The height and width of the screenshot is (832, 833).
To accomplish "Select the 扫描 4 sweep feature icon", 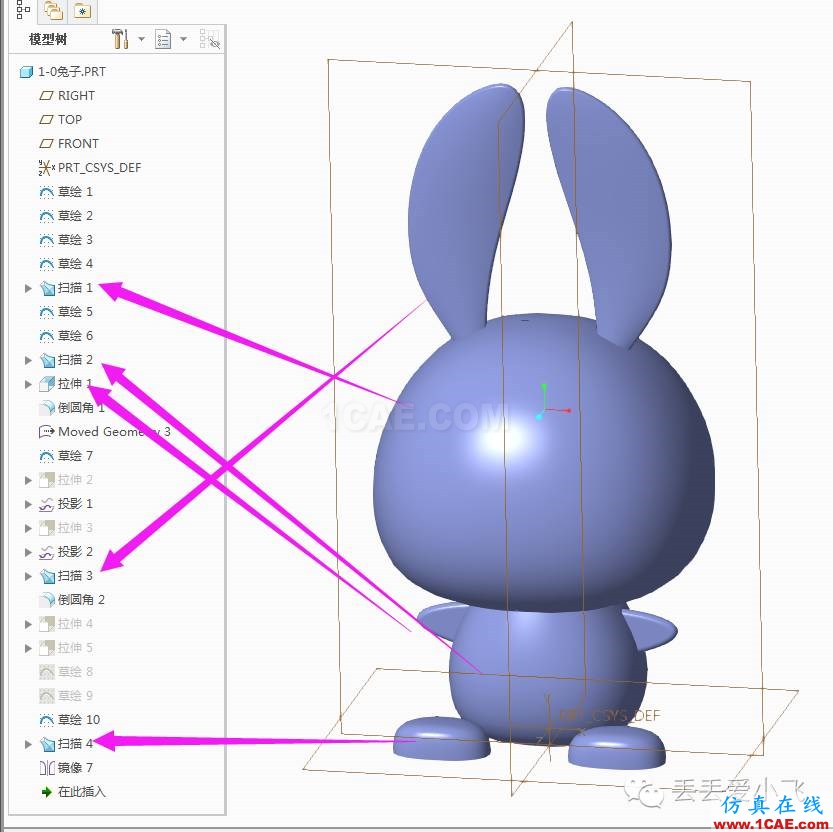I will tap(47, 744).
